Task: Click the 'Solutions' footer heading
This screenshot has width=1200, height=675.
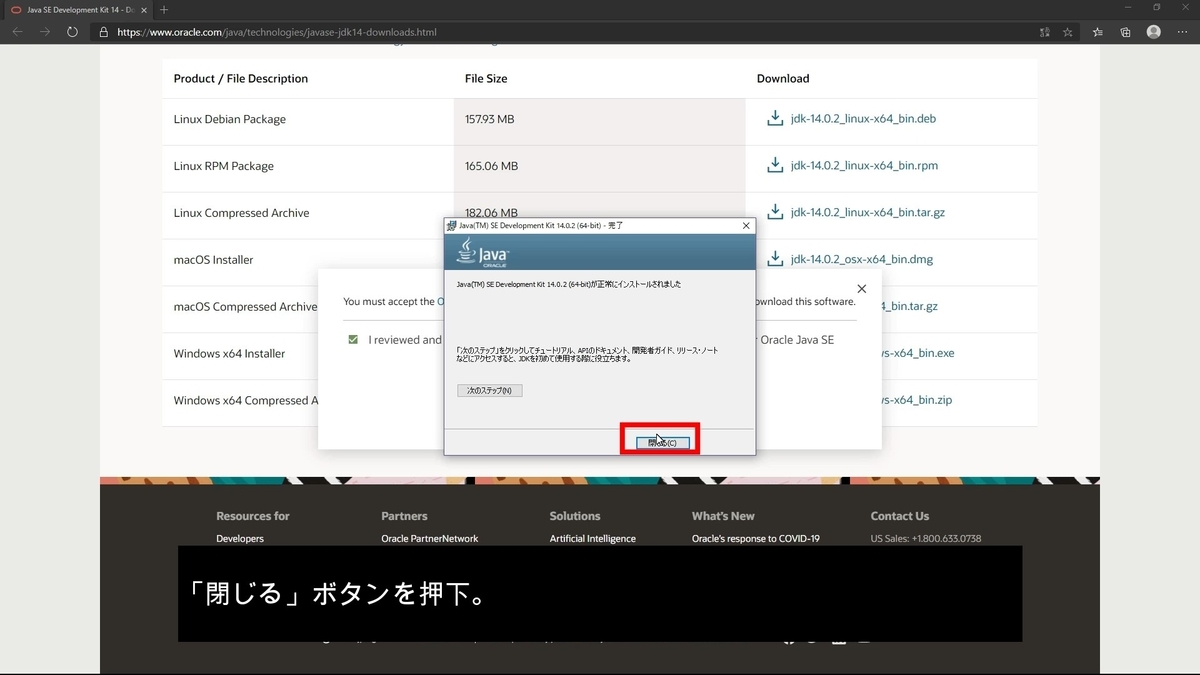Action: [575, 516]
